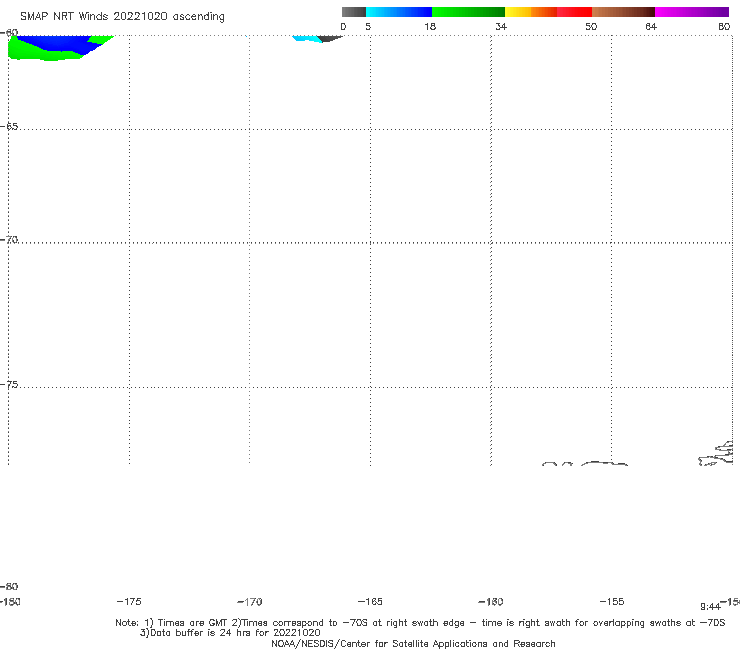Click the dark gray wind patch near -167 longitude
The image size is (740, 650).
tap(329, 38)
